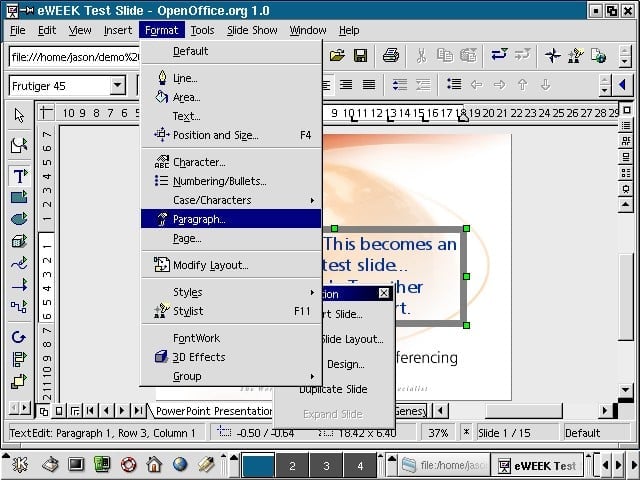
Task: Select the Connector tool
Action: pyautogui.click(x=19, y=306)
